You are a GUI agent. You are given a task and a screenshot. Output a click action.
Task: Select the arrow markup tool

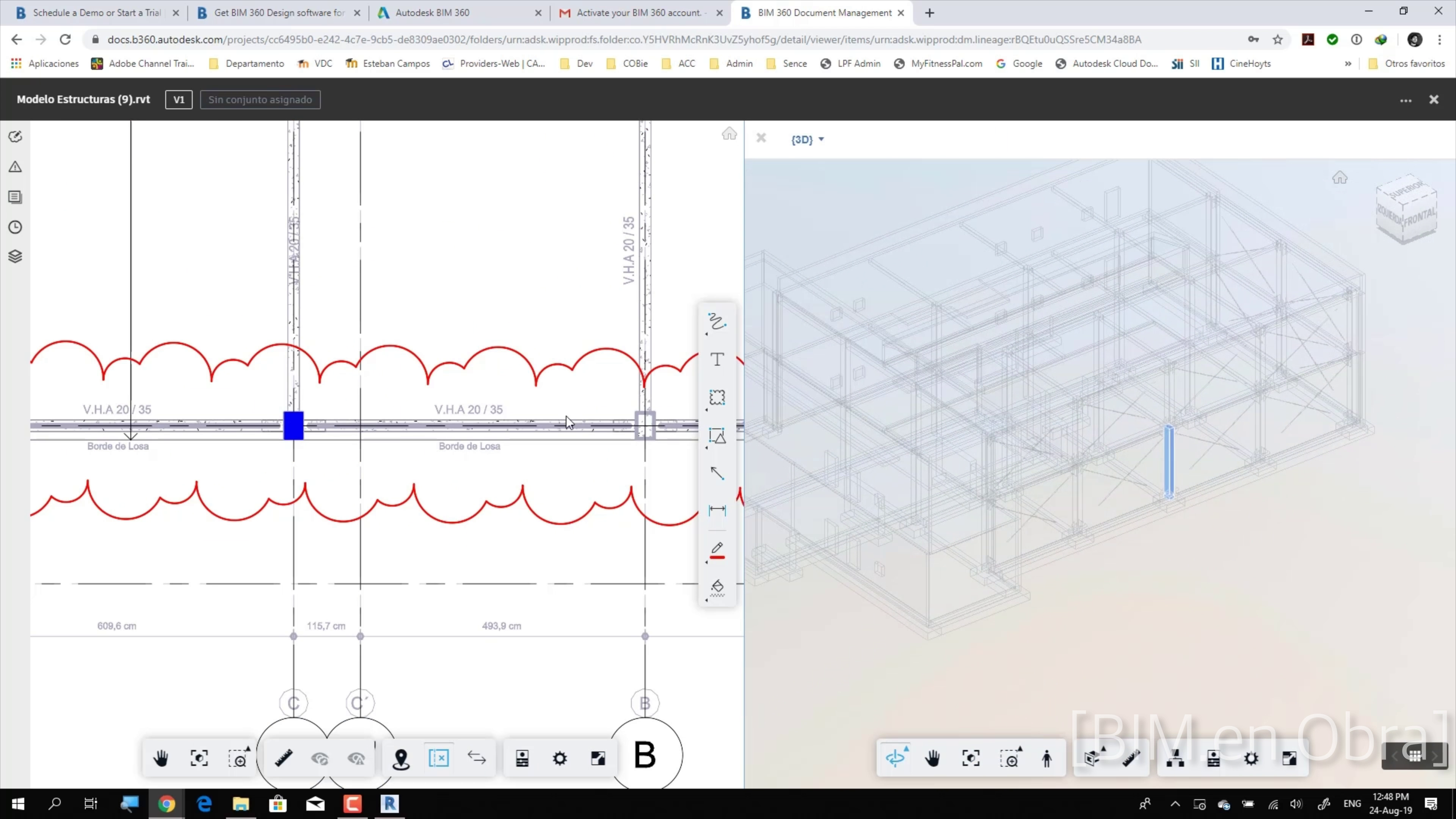(x=717, y=473)
